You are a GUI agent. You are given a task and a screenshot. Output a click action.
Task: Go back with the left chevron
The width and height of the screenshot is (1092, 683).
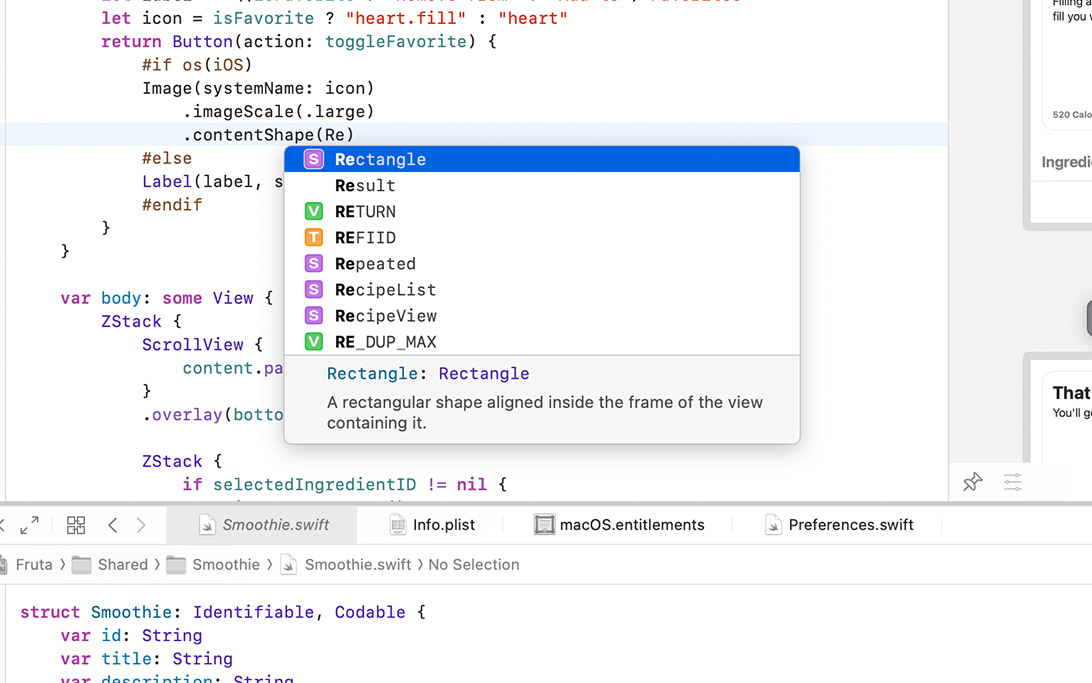113,525
